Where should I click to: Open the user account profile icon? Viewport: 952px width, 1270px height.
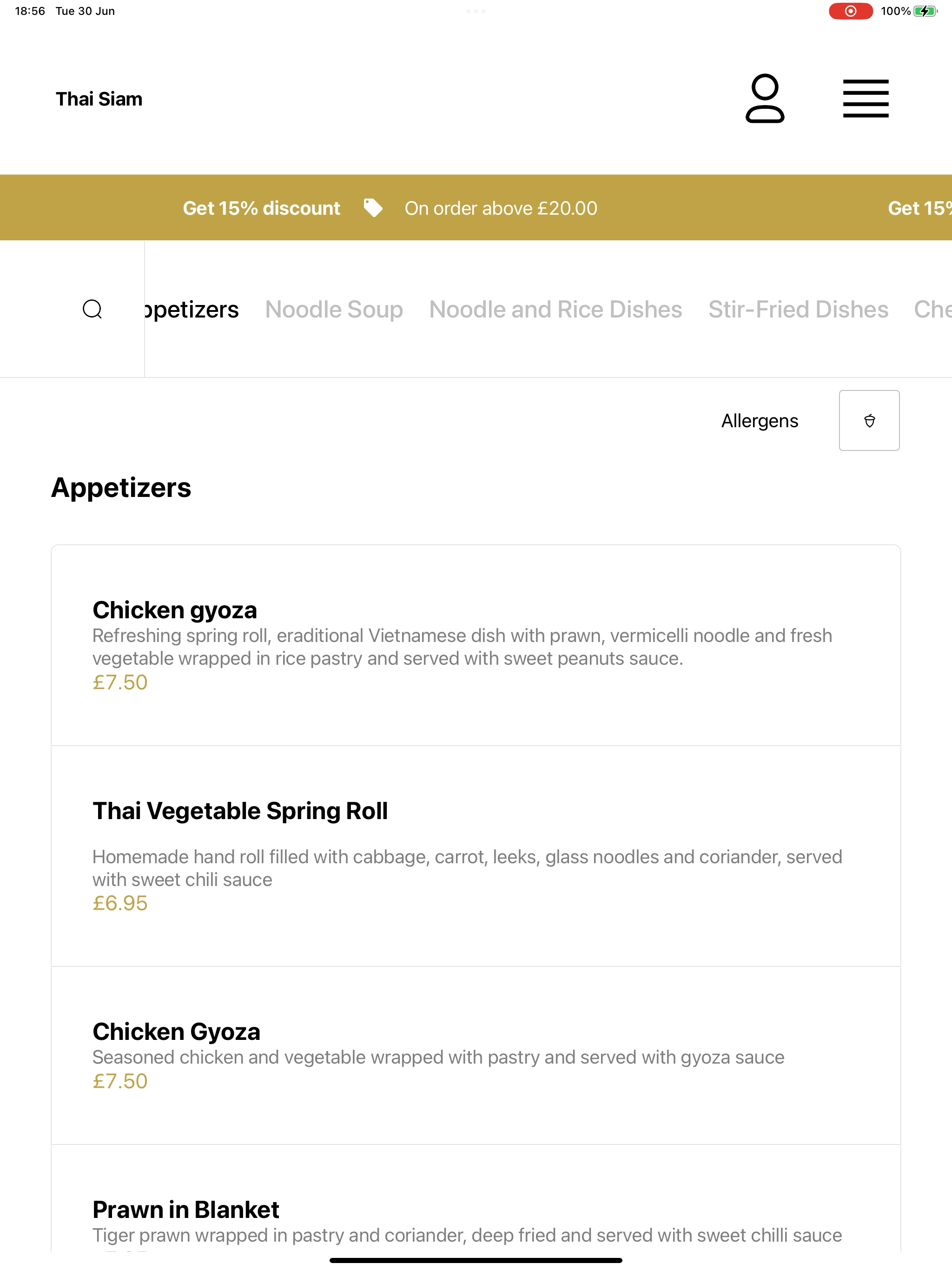(x=764, y=98)
